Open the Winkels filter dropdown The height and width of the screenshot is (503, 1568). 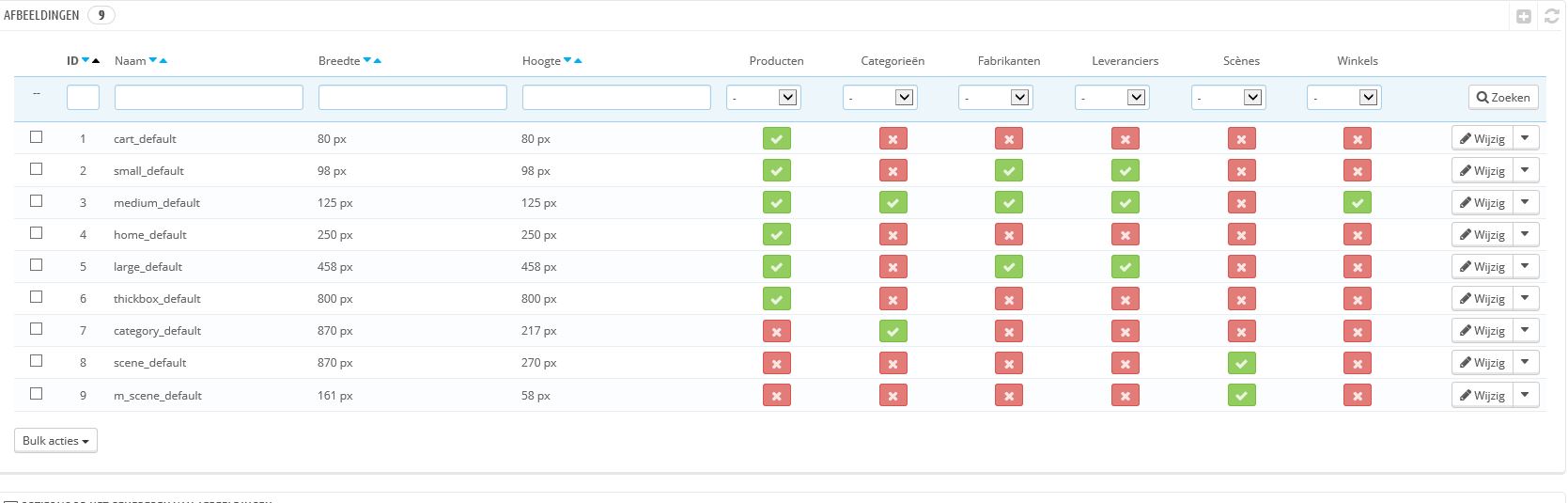pyautogui.click(x=1343, y=98)
